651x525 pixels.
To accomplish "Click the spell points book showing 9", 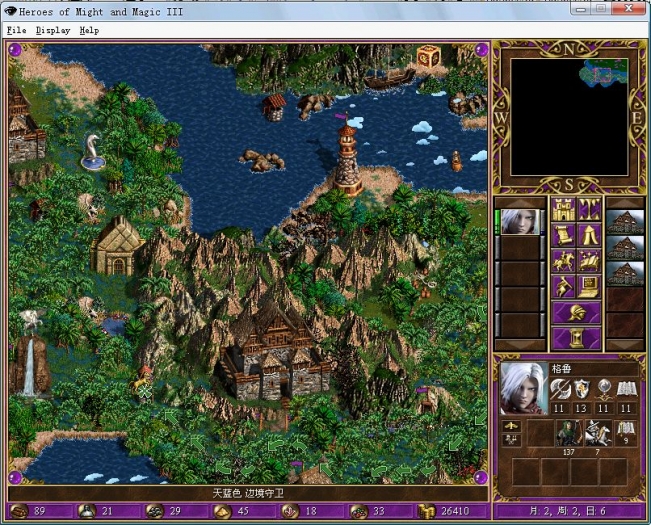I will pos(626,433).
